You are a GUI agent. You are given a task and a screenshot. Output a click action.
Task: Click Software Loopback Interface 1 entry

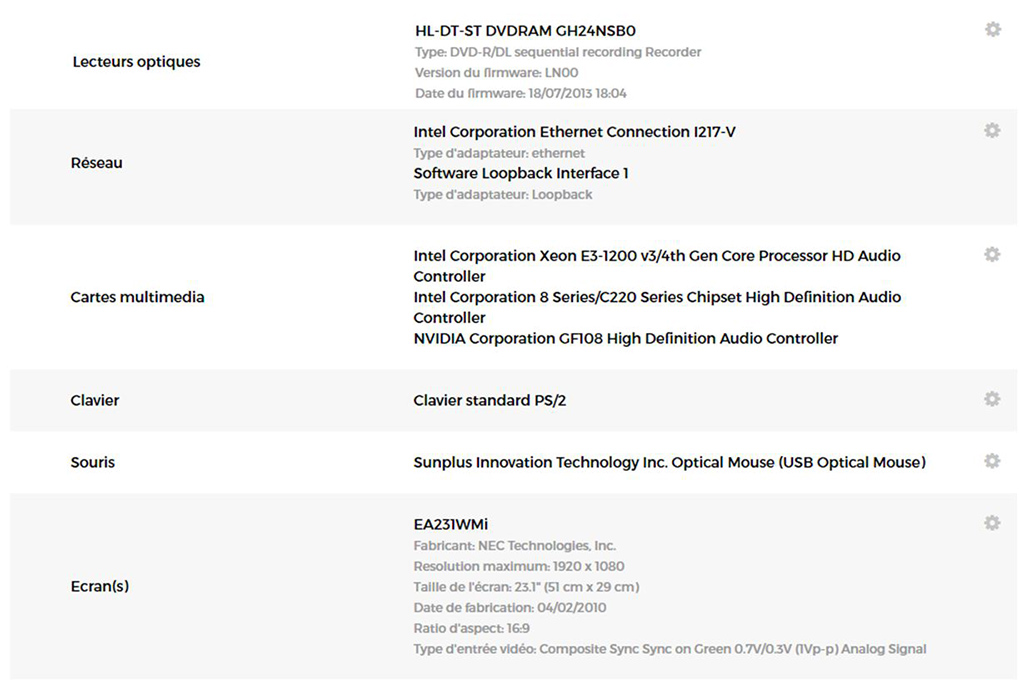click(x=521, y=174)
